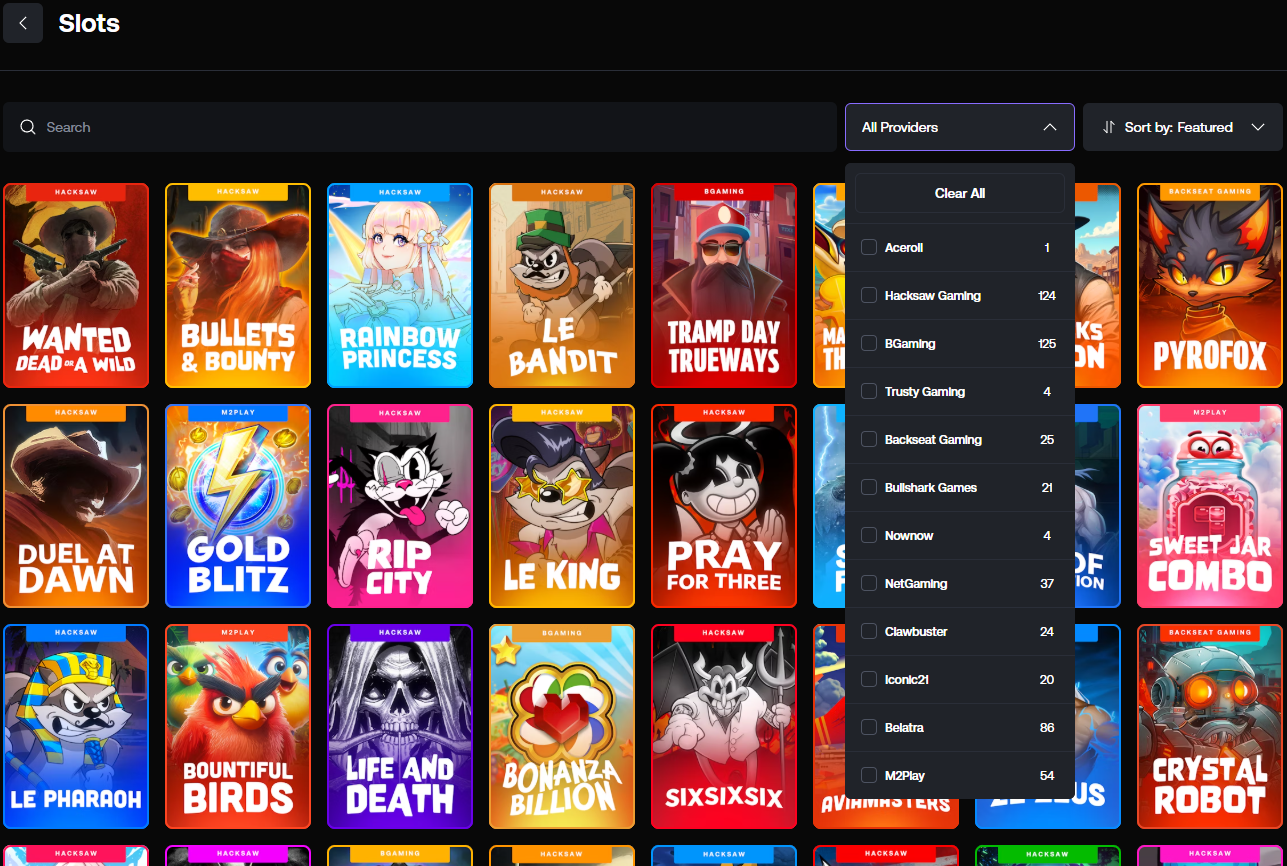Select the Gold Blitz slot card
Image resolution: width=1287 pixels, height=866 pixels.
pyautogui.click(x=238, y=506)
